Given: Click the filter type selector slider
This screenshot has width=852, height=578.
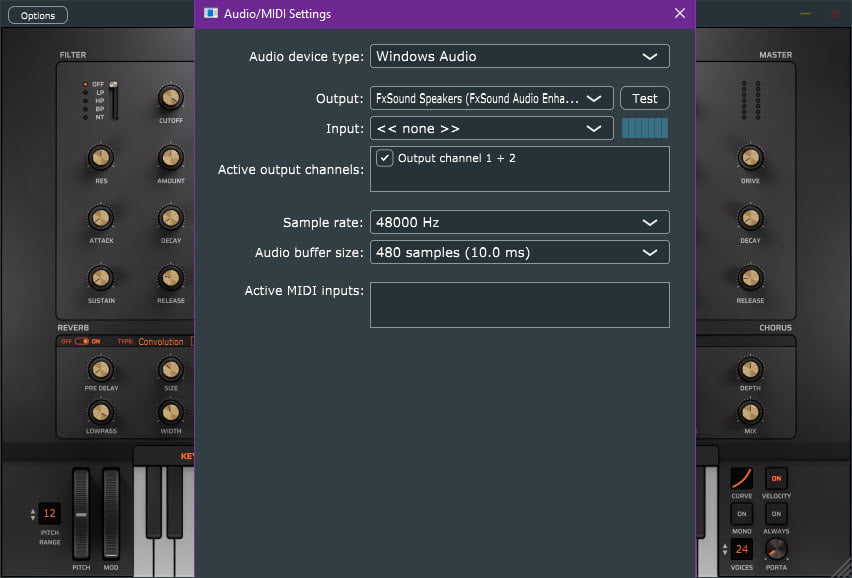Looking at the screenshot, I should click(x=114, y=100).
